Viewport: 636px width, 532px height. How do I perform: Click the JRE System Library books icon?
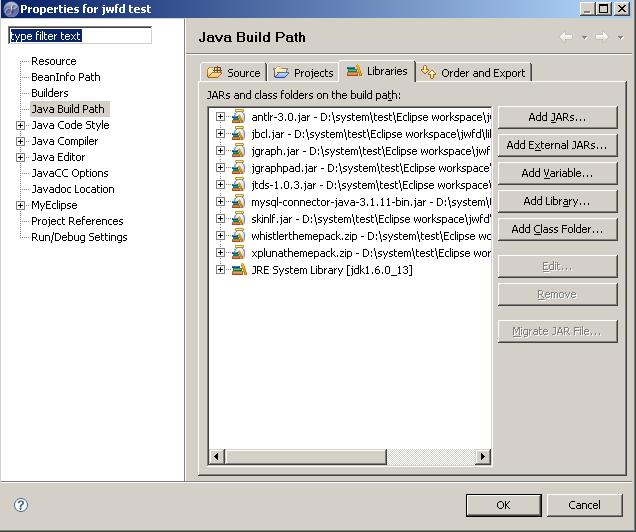pos(239,270)
